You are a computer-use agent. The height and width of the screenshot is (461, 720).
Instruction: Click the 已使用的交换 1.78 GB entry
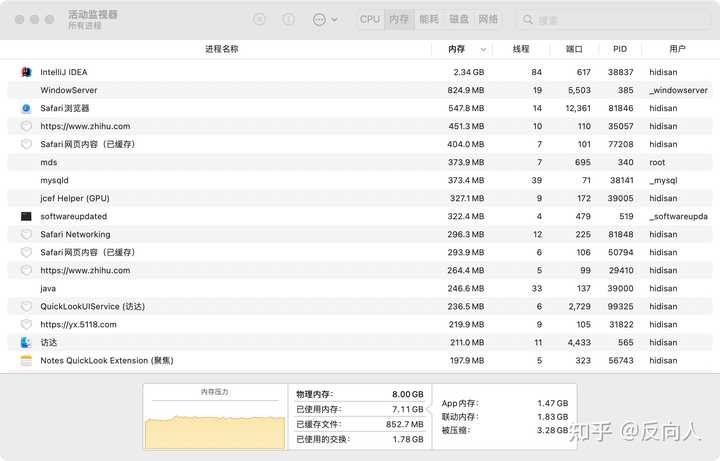coord(360,439)
